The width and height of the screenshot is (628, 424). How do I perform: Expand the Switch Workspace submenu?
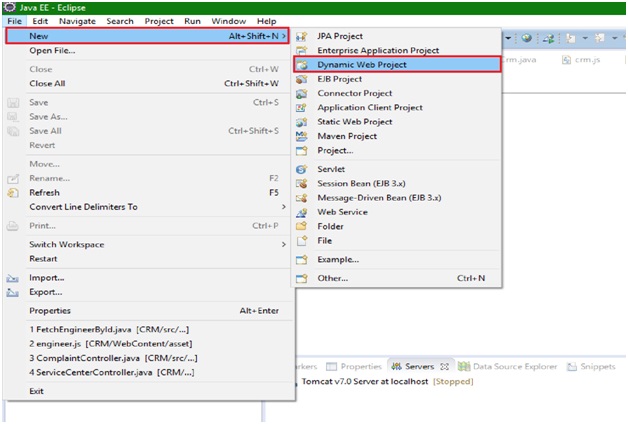(284, 245)
